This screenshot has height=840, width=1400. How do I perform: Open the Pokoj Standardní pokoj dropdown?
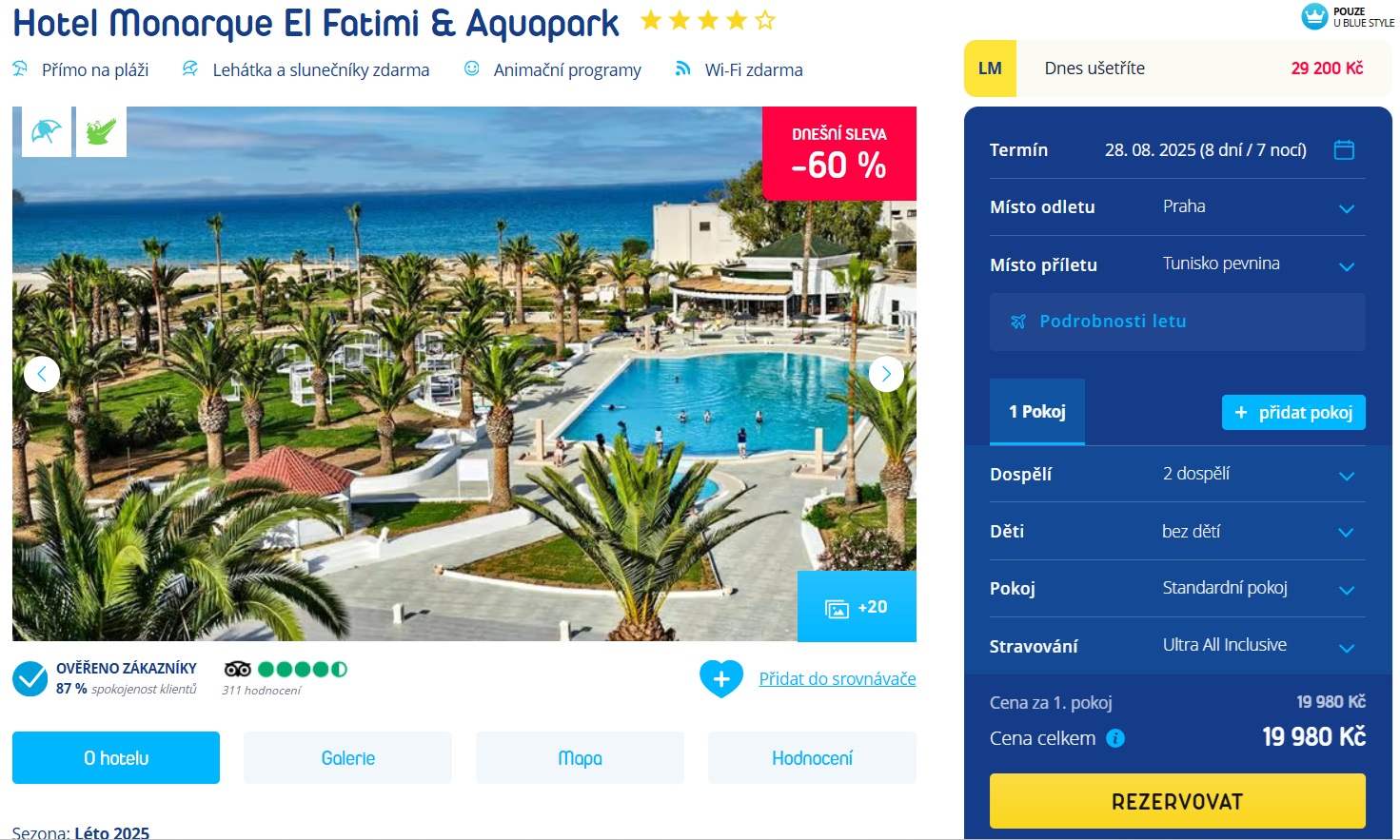[x=1177, y=588]
